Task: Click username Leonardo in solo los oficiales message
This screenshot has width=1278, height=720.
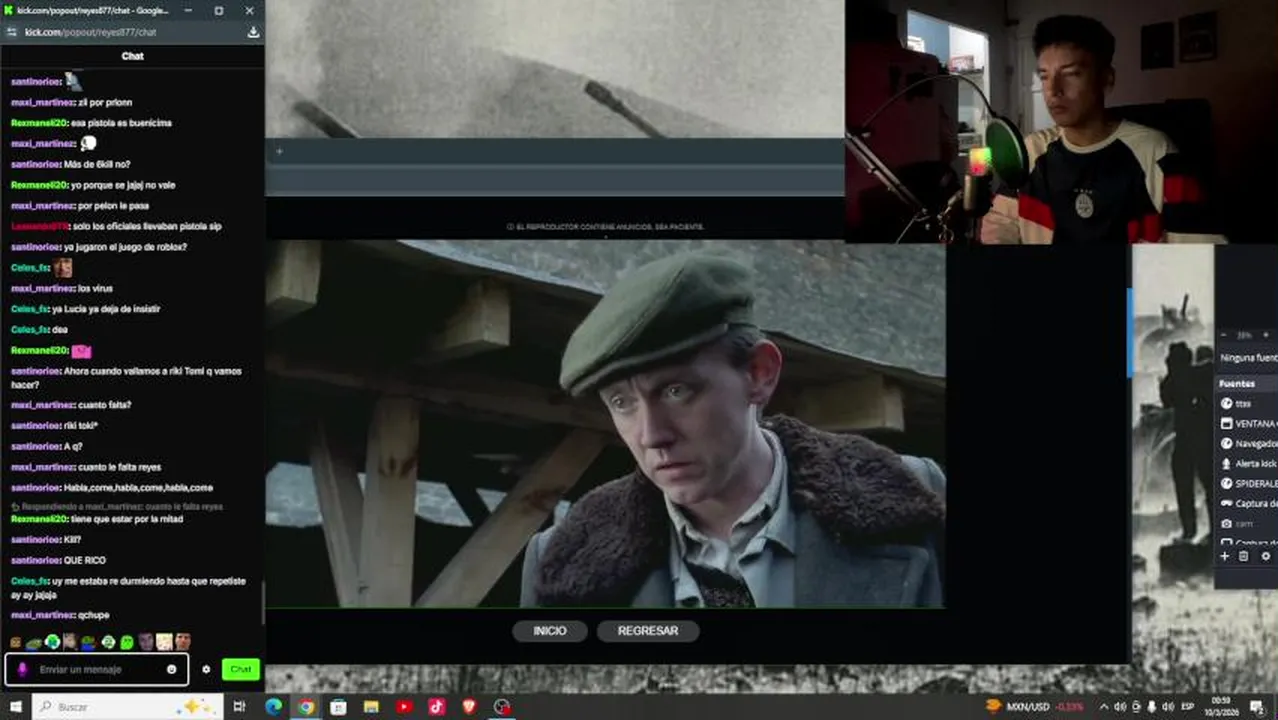Action: point(41,226)
